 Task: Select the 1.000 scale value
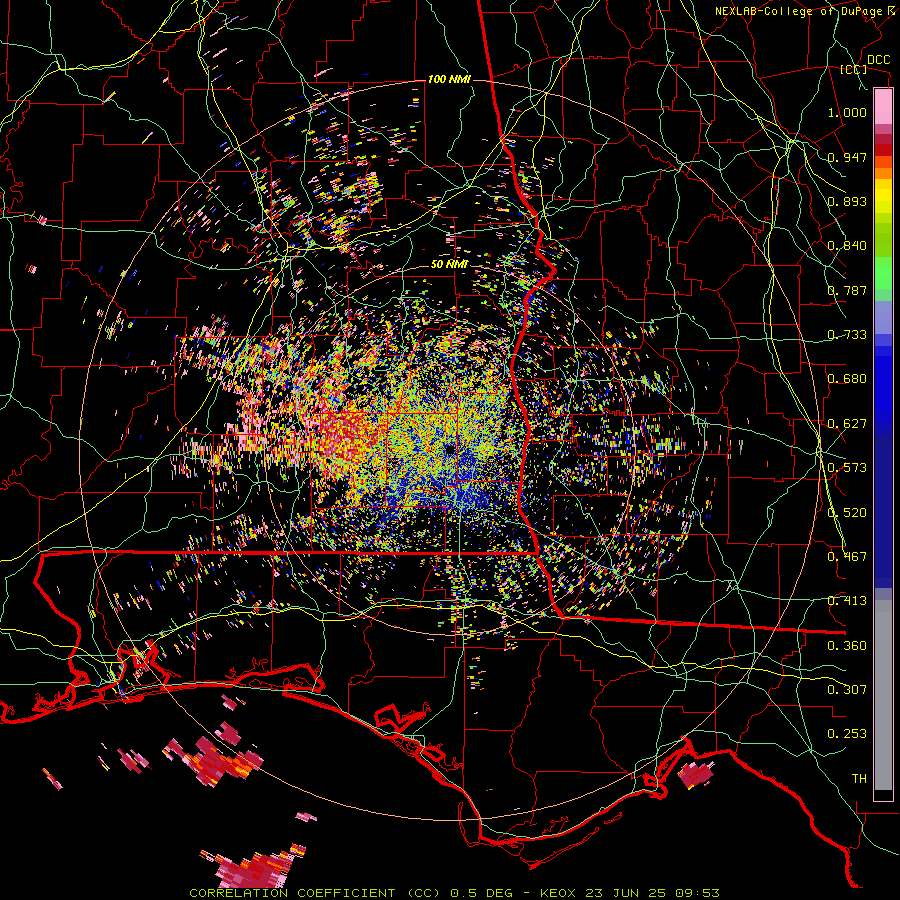pos(847,112)
